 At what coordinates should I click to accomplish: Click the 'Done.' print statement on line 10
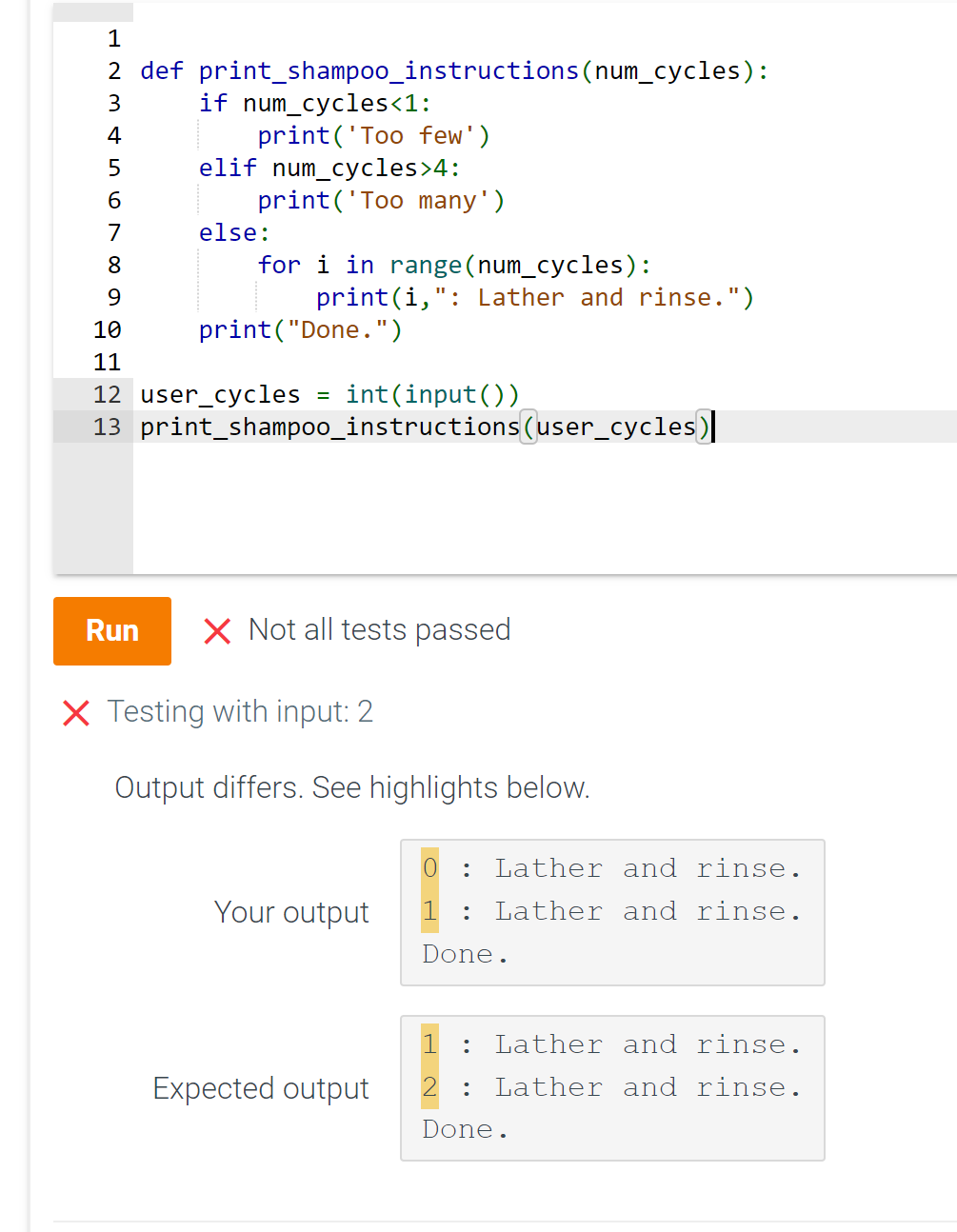(x=299, y=329)
